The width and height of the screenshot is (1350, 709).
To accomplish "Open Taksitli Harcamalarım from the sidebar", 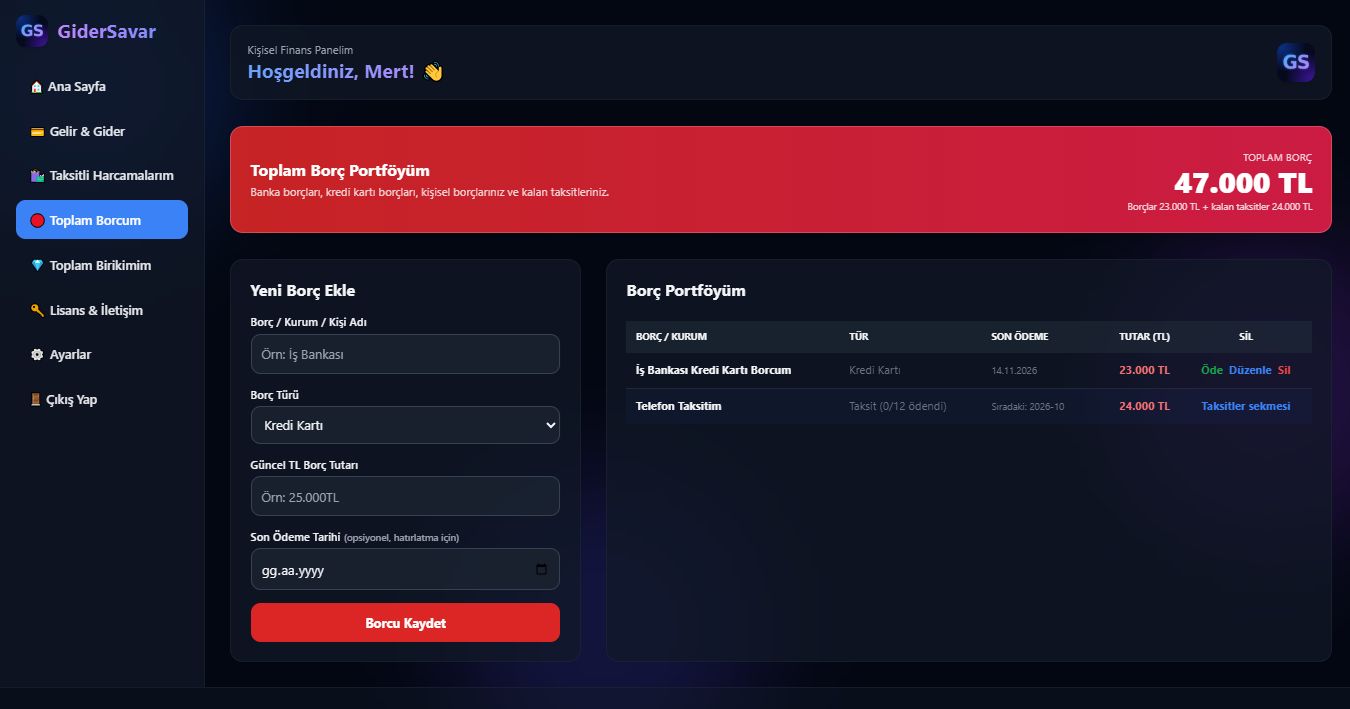I will pyautogui.click(x=102, y=176).
